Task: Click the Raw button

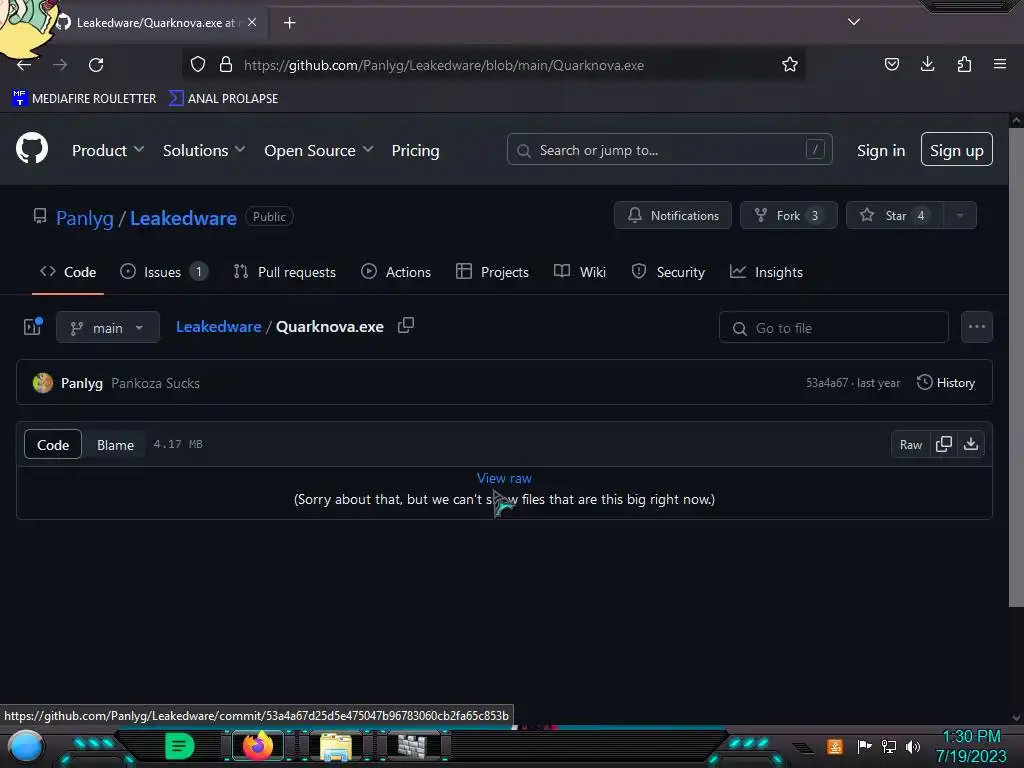Action: (911, 445)
